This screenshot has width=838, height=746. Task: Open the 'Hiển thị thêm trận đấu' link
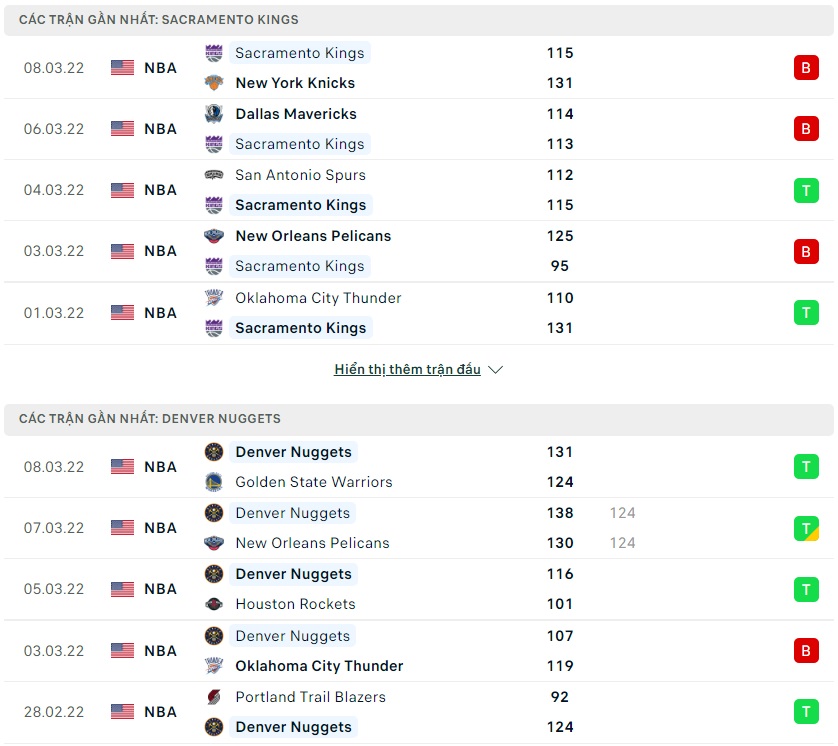click(x=407, y=370)
